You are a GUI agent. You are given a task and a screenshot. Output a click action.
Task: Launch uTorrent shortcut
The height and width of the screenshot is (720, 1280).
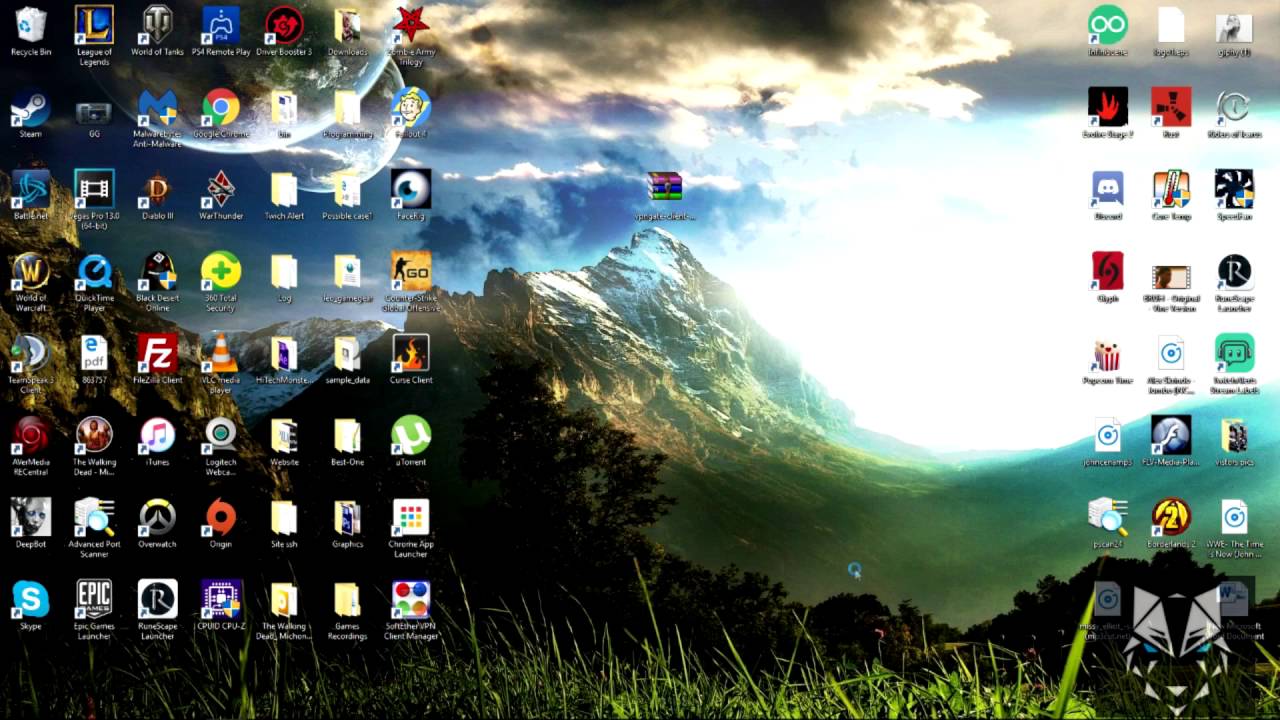point(411,435)
